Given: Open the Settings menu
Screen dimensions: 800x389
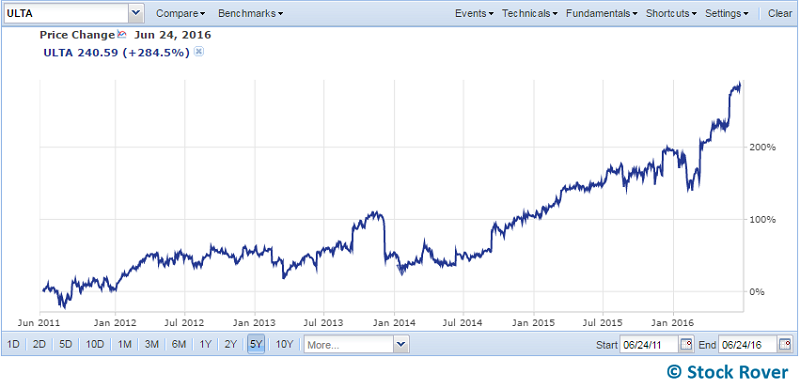Looking at the screenshot, I should tap(727, 13).
